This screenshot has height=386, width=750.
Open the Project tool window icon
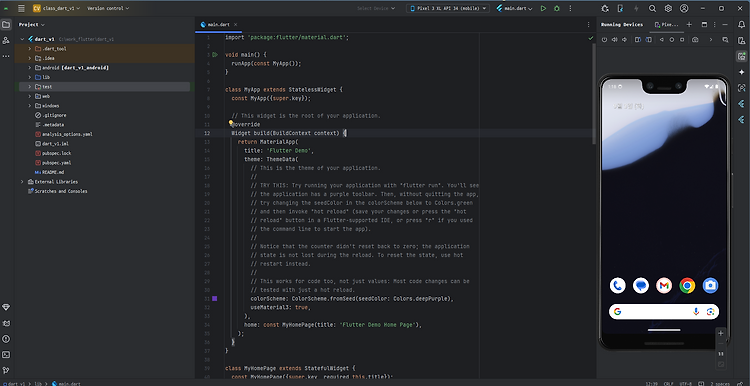point(6,24)
